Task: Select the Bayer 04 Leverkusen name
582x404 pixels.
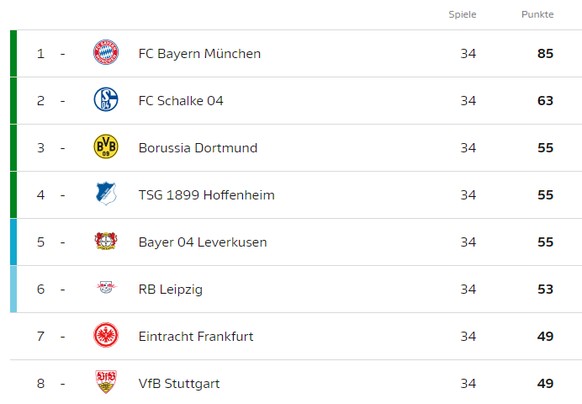Action: tap(203, 242)
